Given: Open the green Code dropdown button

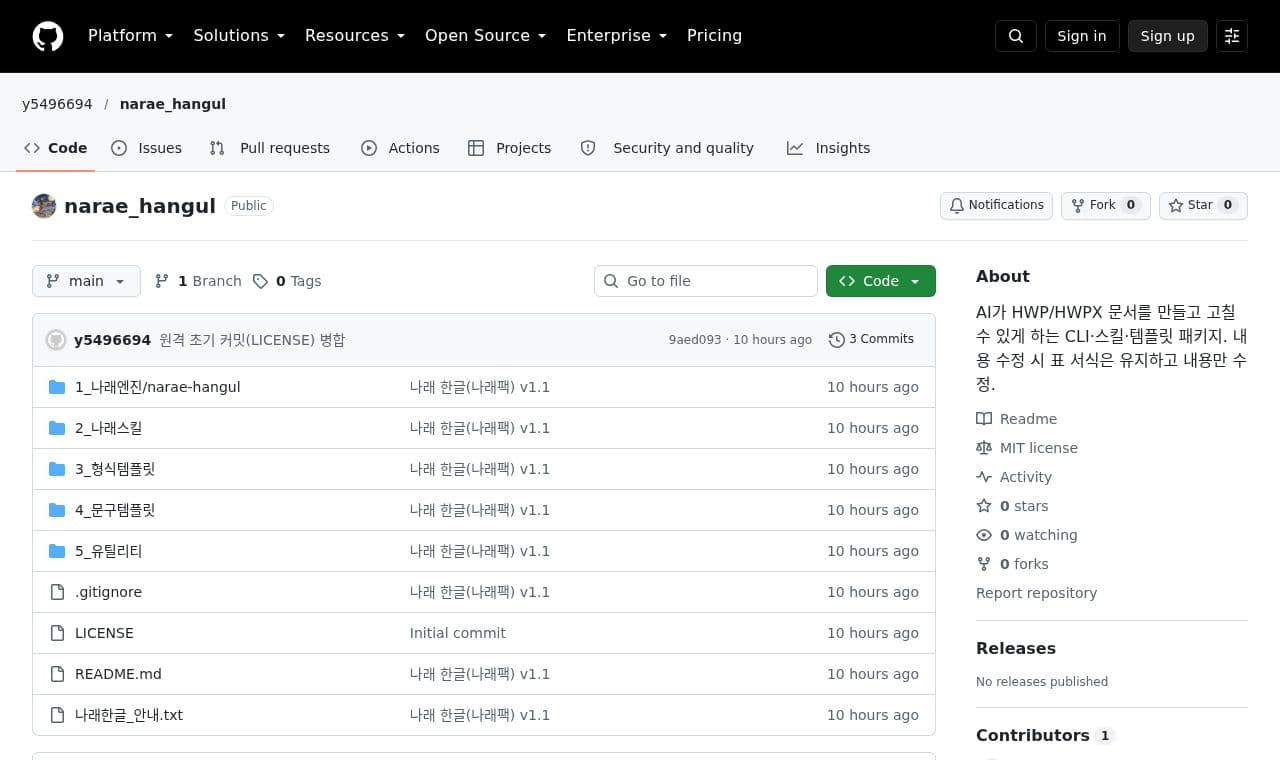Looking at the screenshot, I should [x=881, y=281].
